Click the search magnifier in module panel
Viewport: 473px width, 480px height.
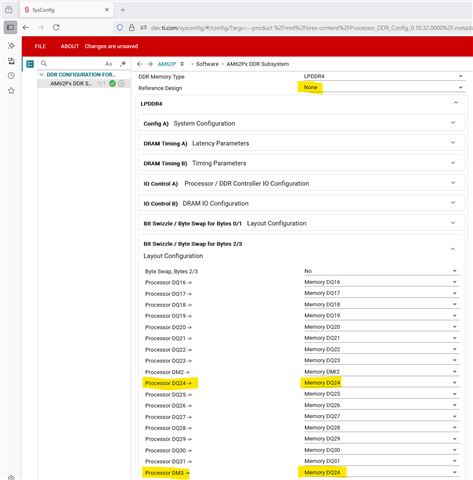pyautogui.click(x=44, y=63)
